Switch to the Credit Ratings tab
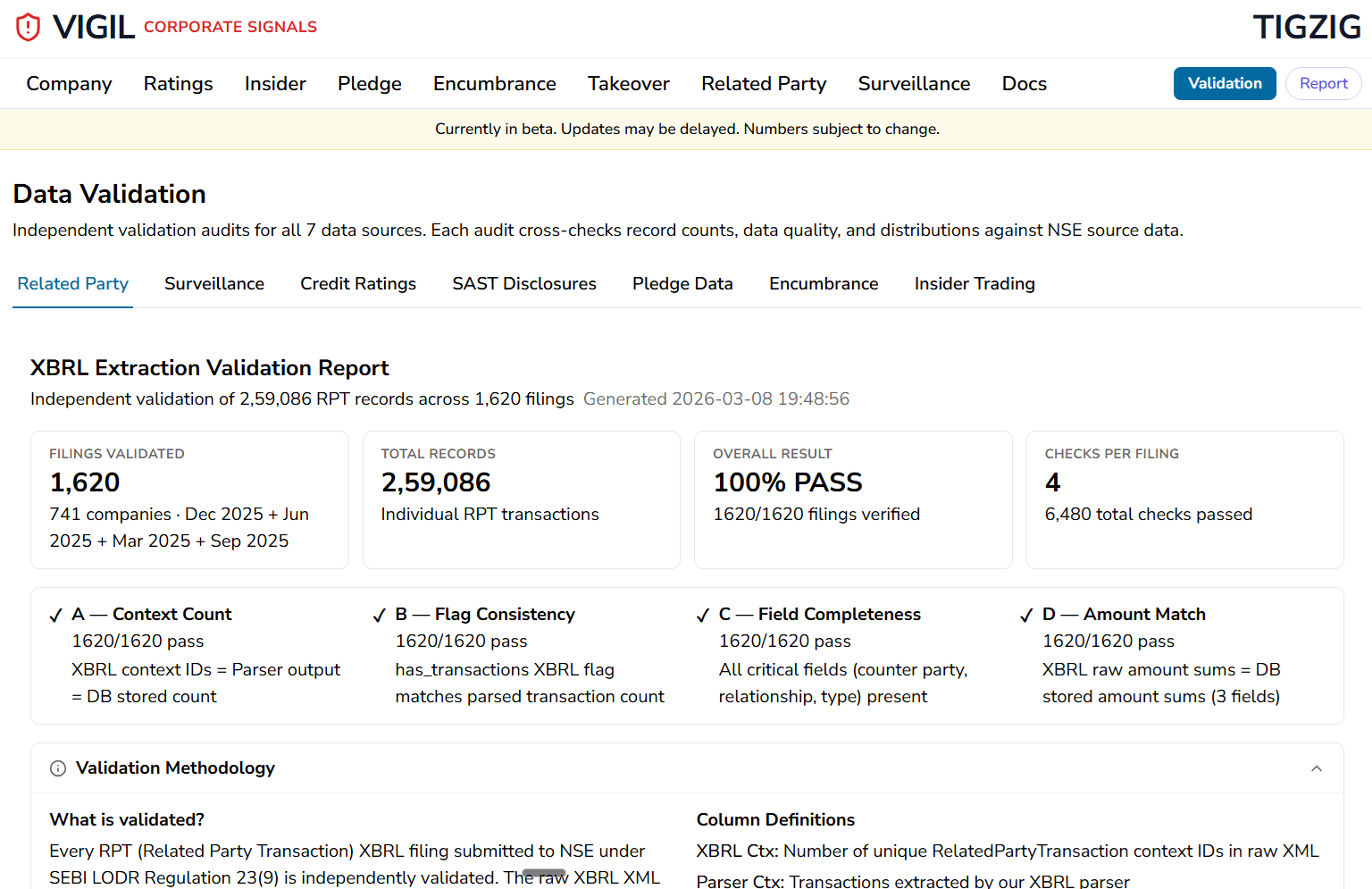The image size is (1372, 889). (358, 284)
